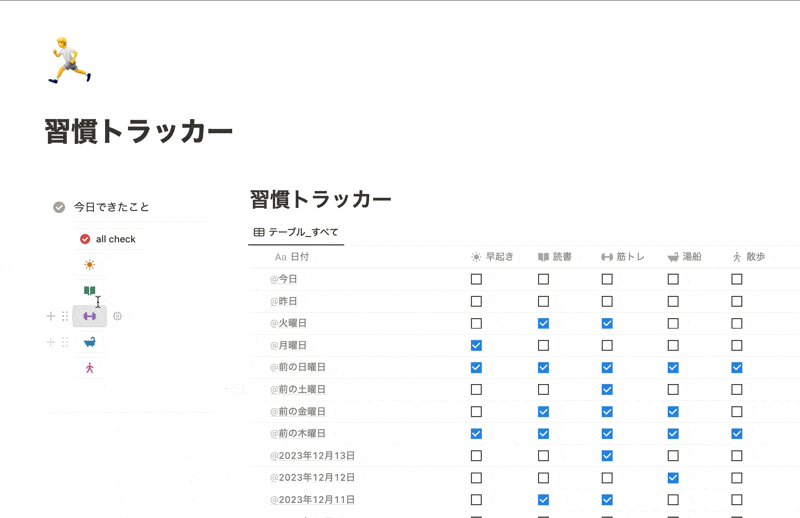Click the running person page icon
The width and height of the screenshot is (800, 518).
[70, 60]
